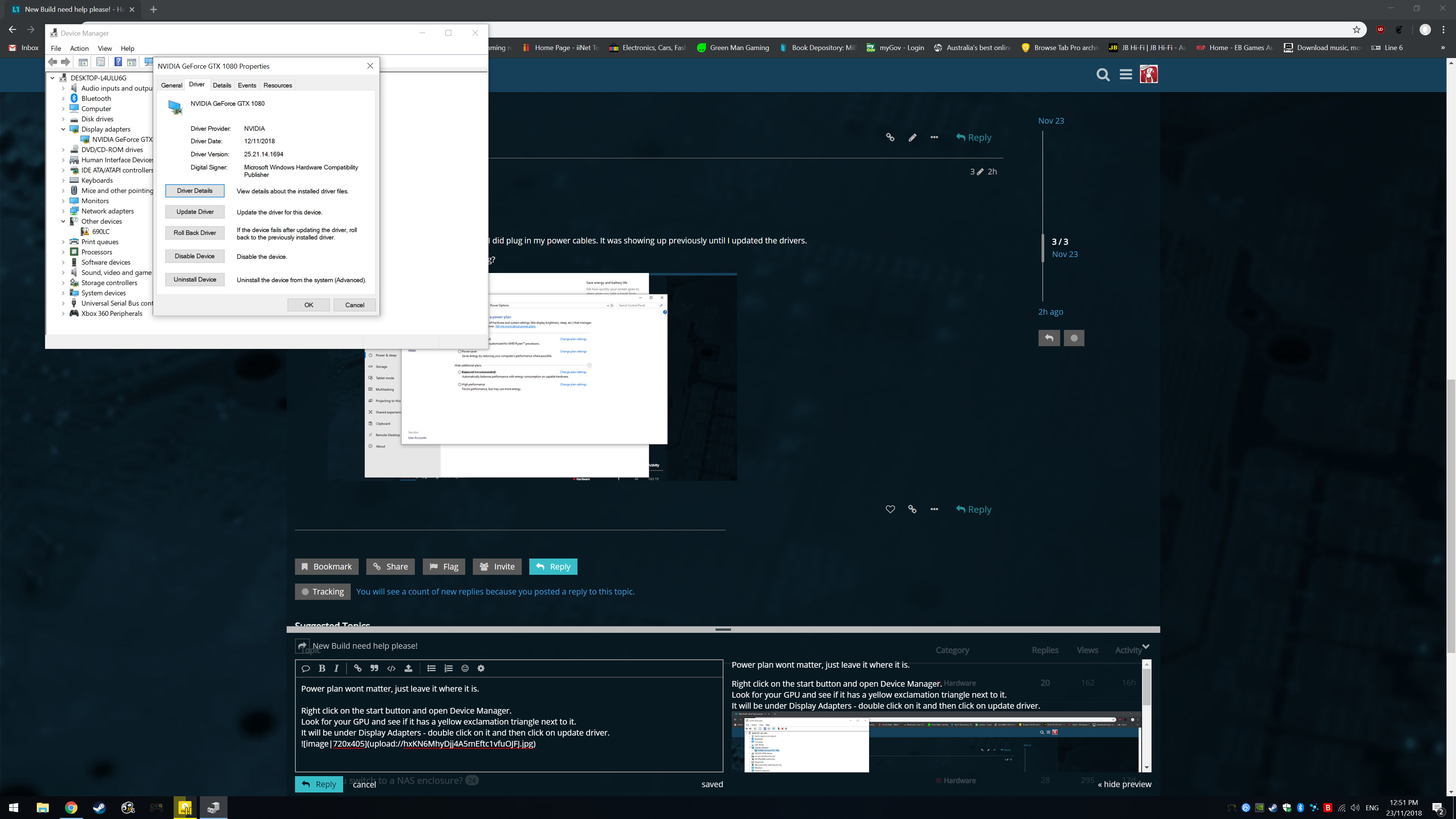Click the Bookmark button under the topic

pos(327,566)
